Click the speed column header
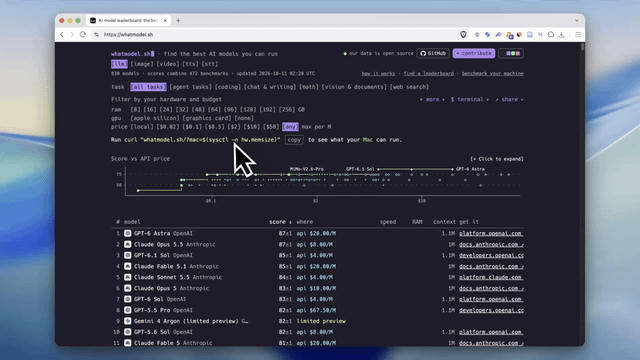 [388, 222]
